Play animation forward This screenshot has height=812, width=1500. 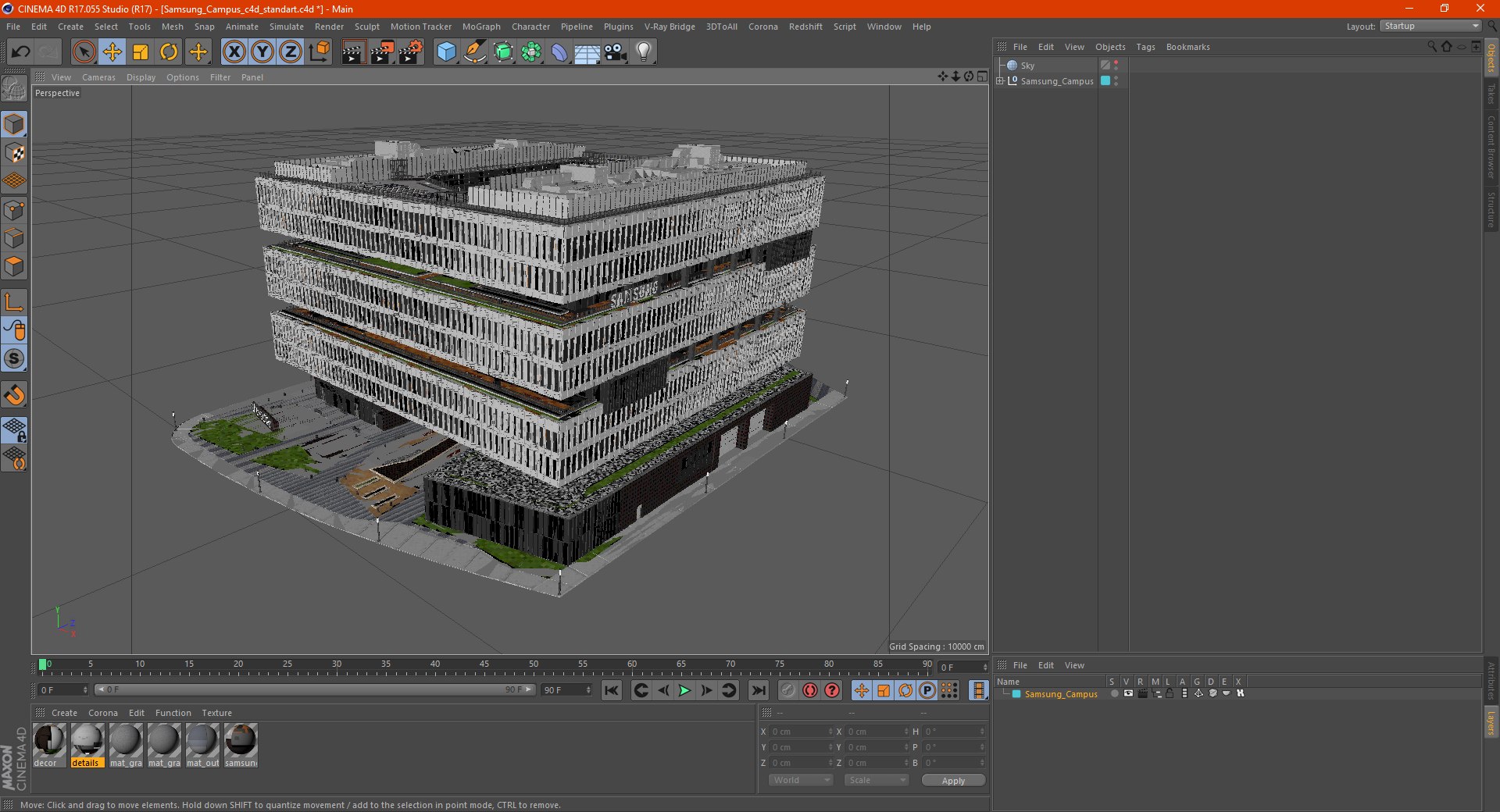click(x=684, y=690)
